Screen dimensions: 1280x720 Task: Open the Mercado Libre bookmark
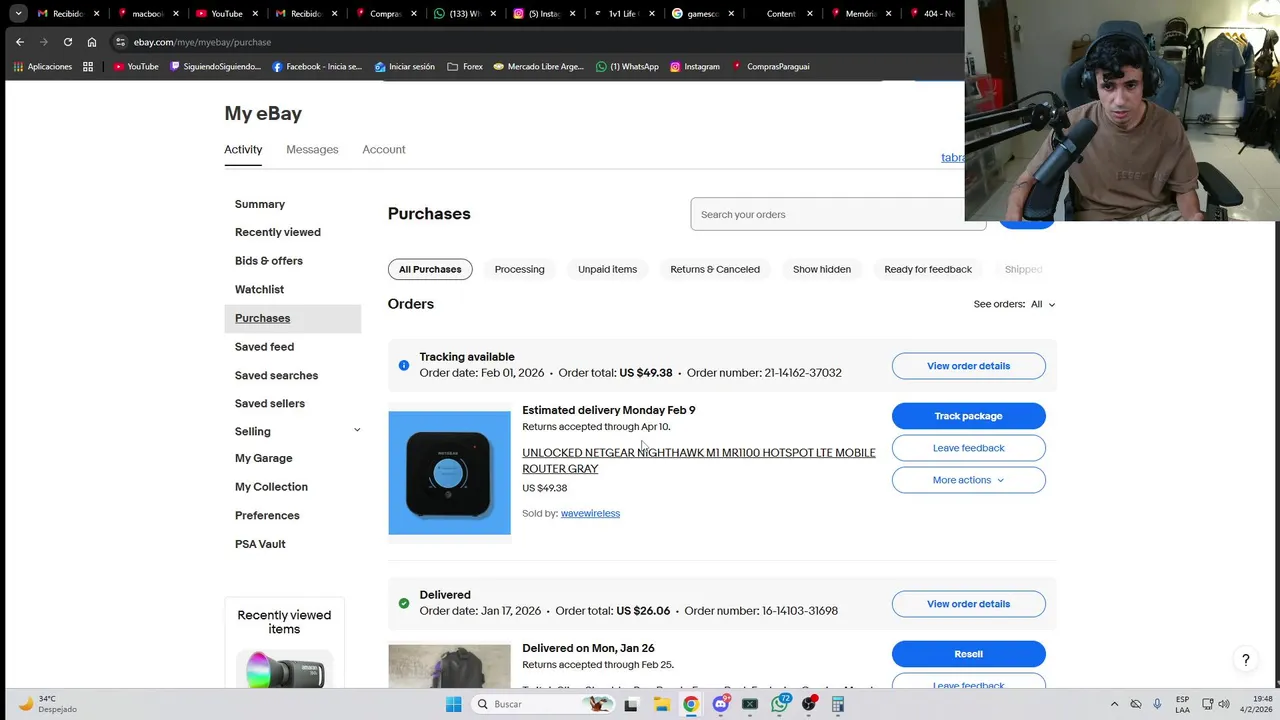click(538, 67)
